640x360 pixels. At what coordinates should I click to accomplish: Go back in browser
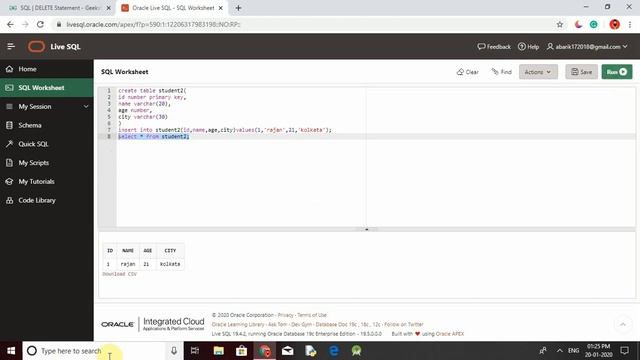tap(10, 24)
